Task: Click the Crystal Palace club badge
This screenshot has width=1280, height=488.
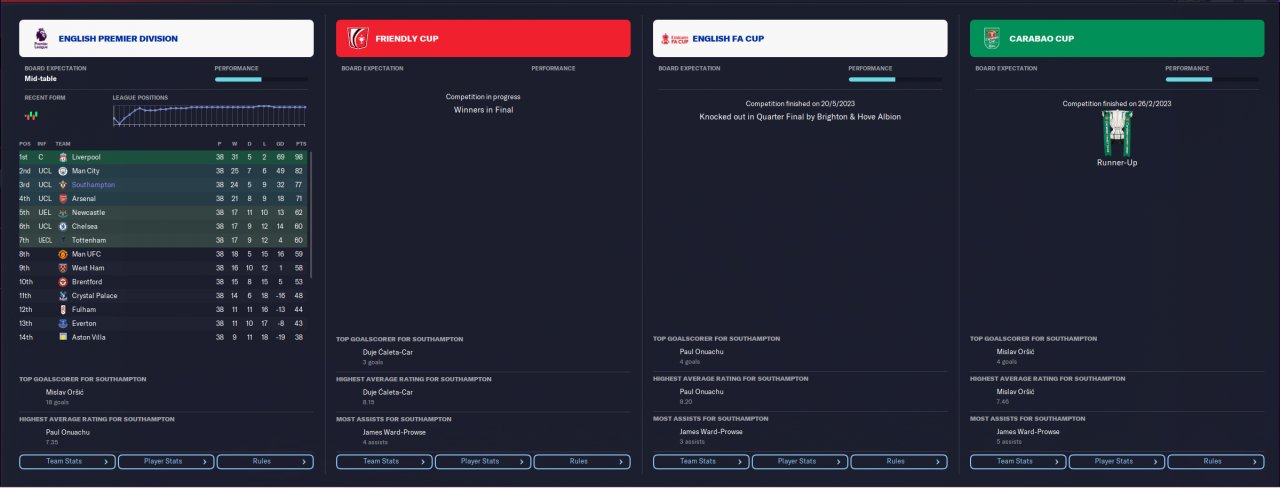Action: pos(62,296)
